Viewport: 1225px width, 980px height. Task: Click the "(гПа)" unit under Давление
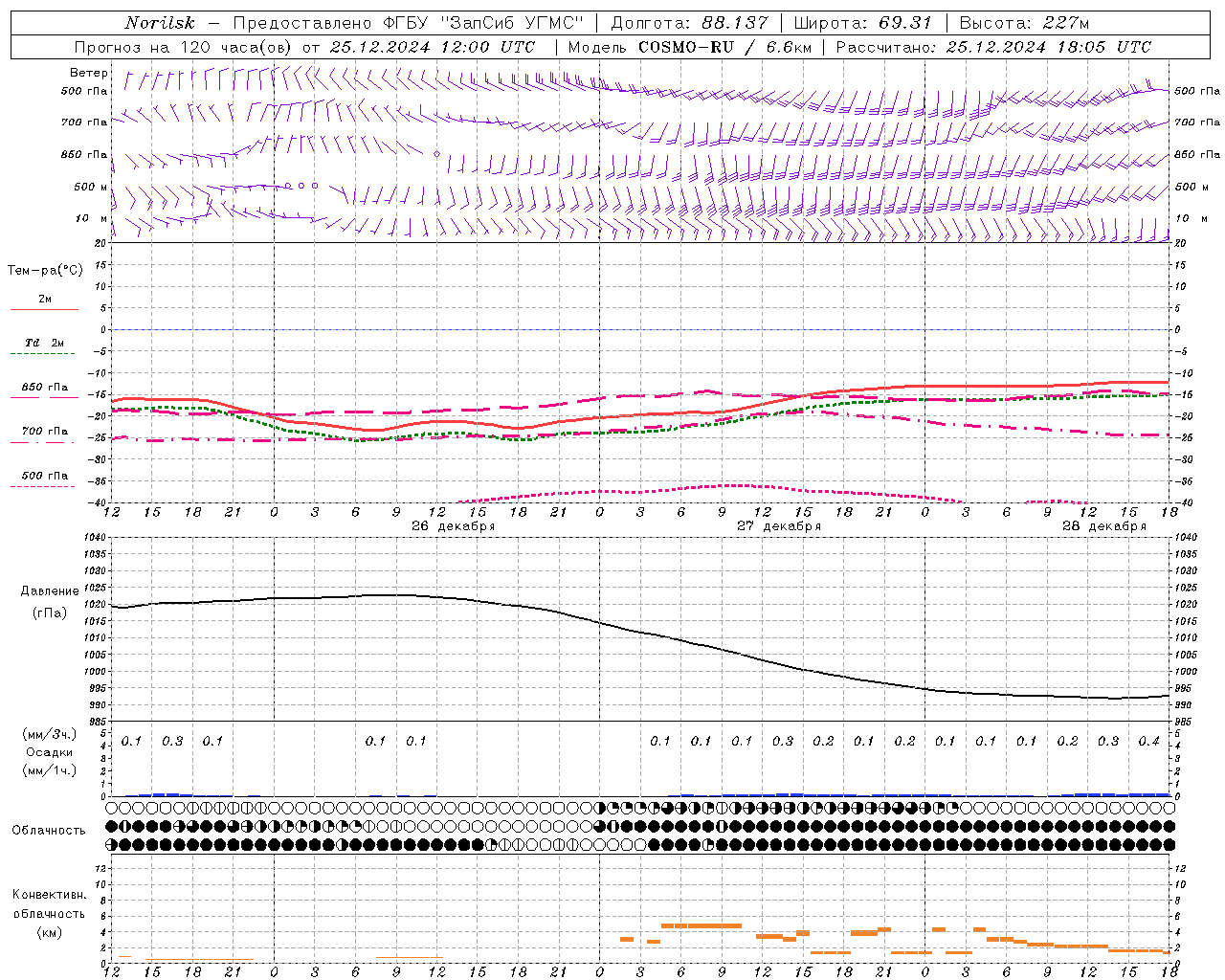[x=49, y=612]
